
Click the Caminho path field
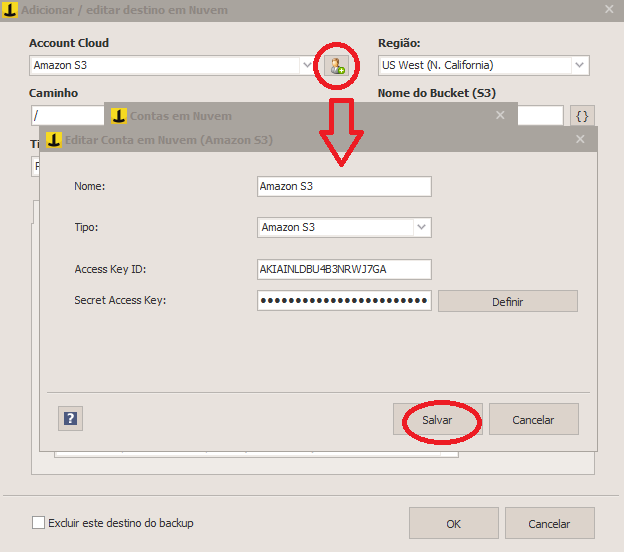68,116
